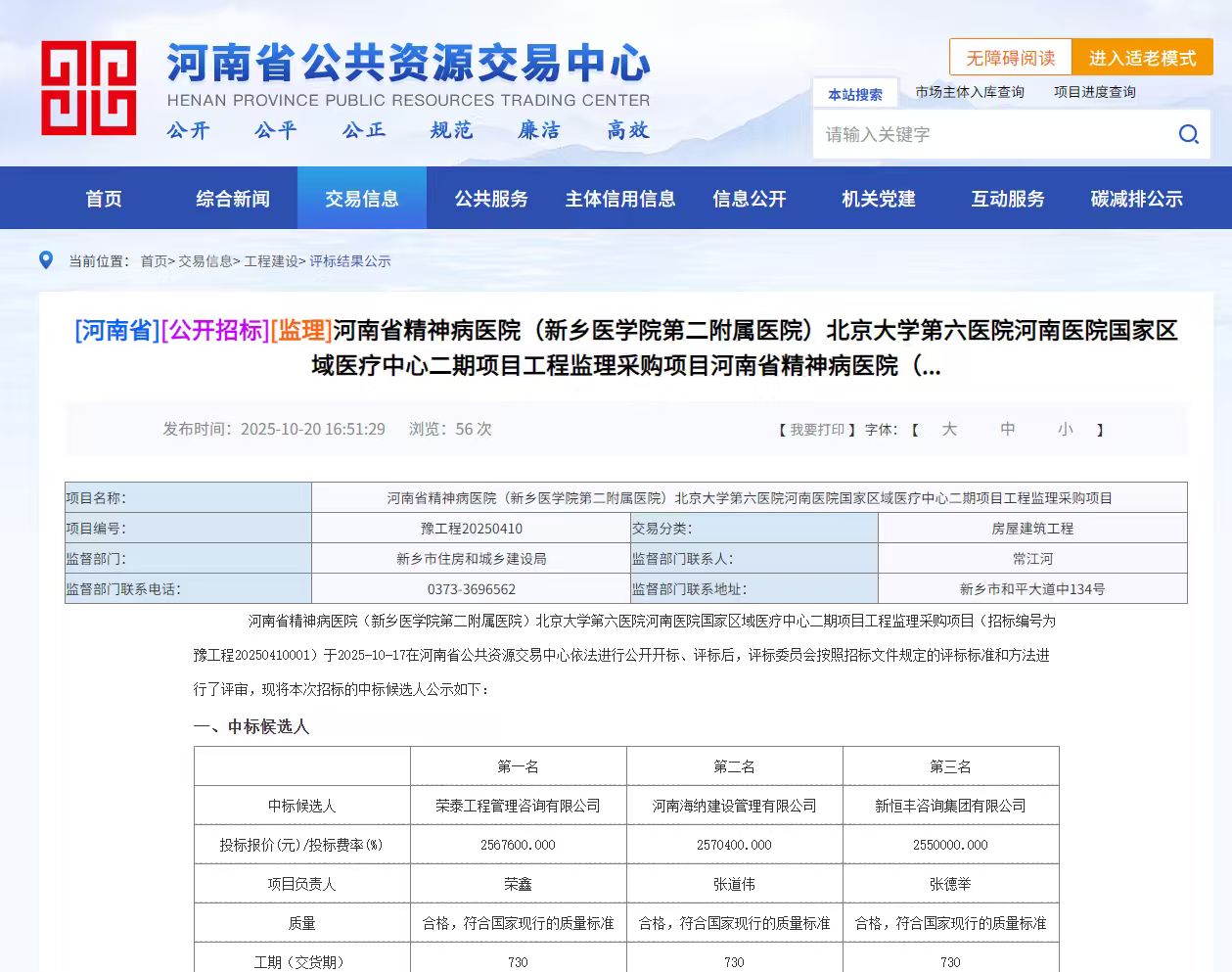Click the red Henan trading center logo
The height and width of the screenshot is (972, 1232).
click(x=88, y=88)
